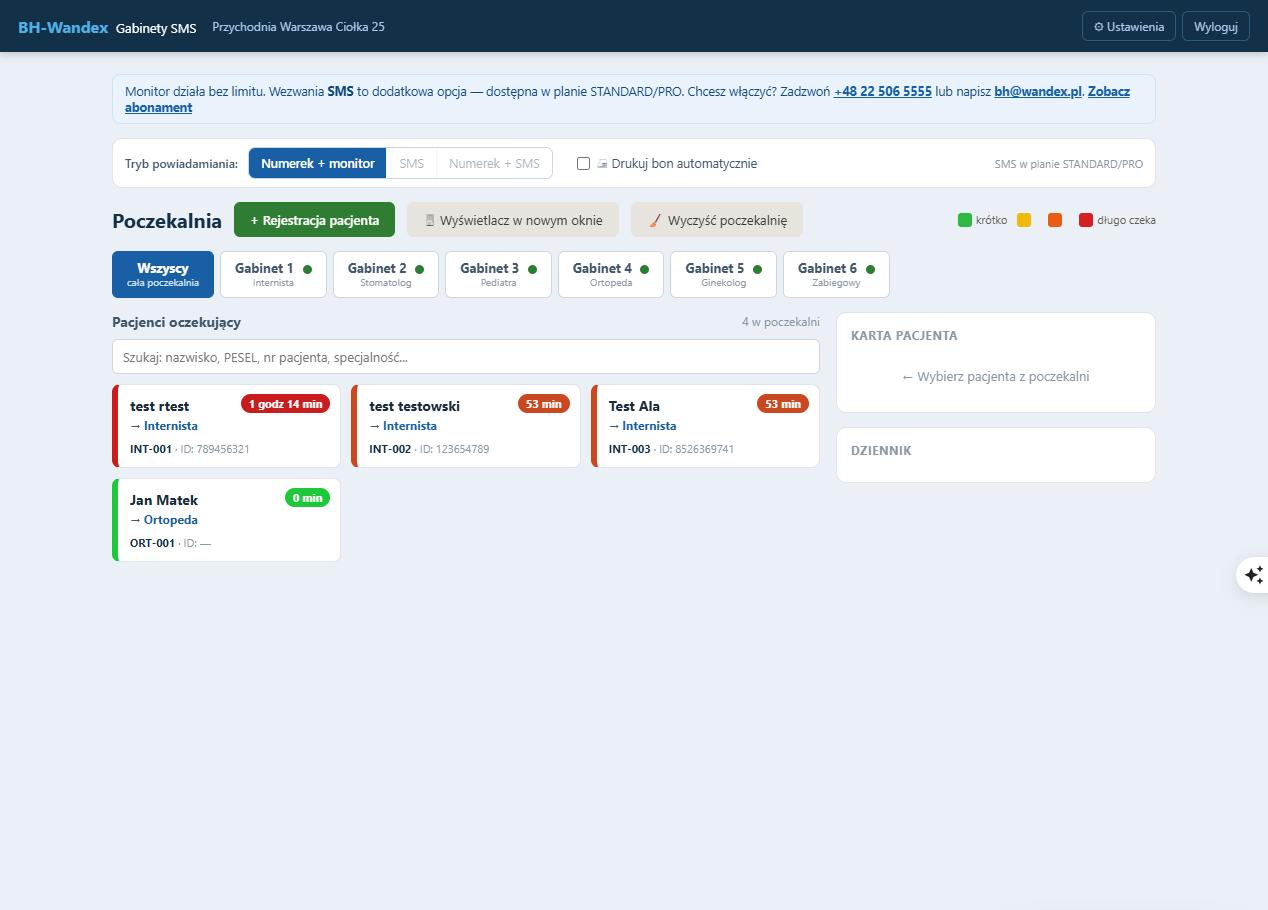Click the green krótko legend swatch
This screenshot has height=910, width=1268.
click(x=965, y=220)
